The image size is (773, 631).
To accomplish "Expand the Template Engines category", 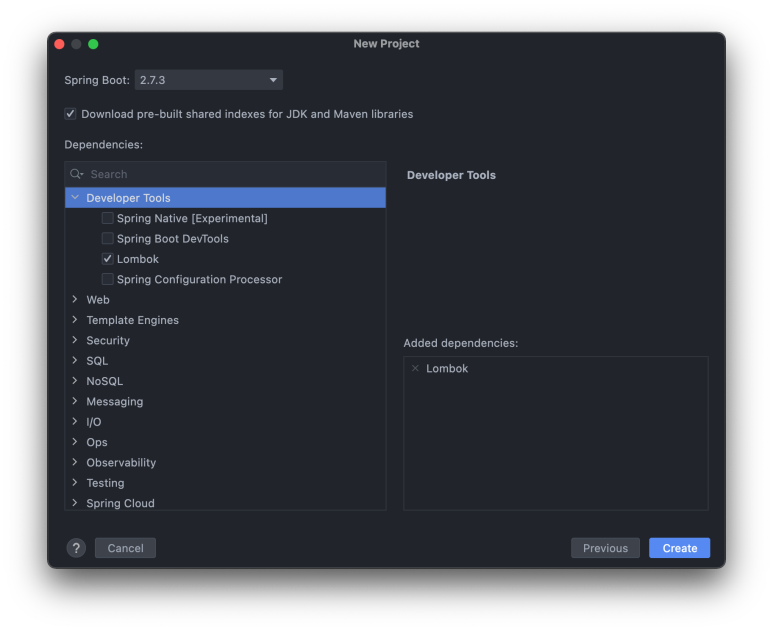I will tap(75, 320).
